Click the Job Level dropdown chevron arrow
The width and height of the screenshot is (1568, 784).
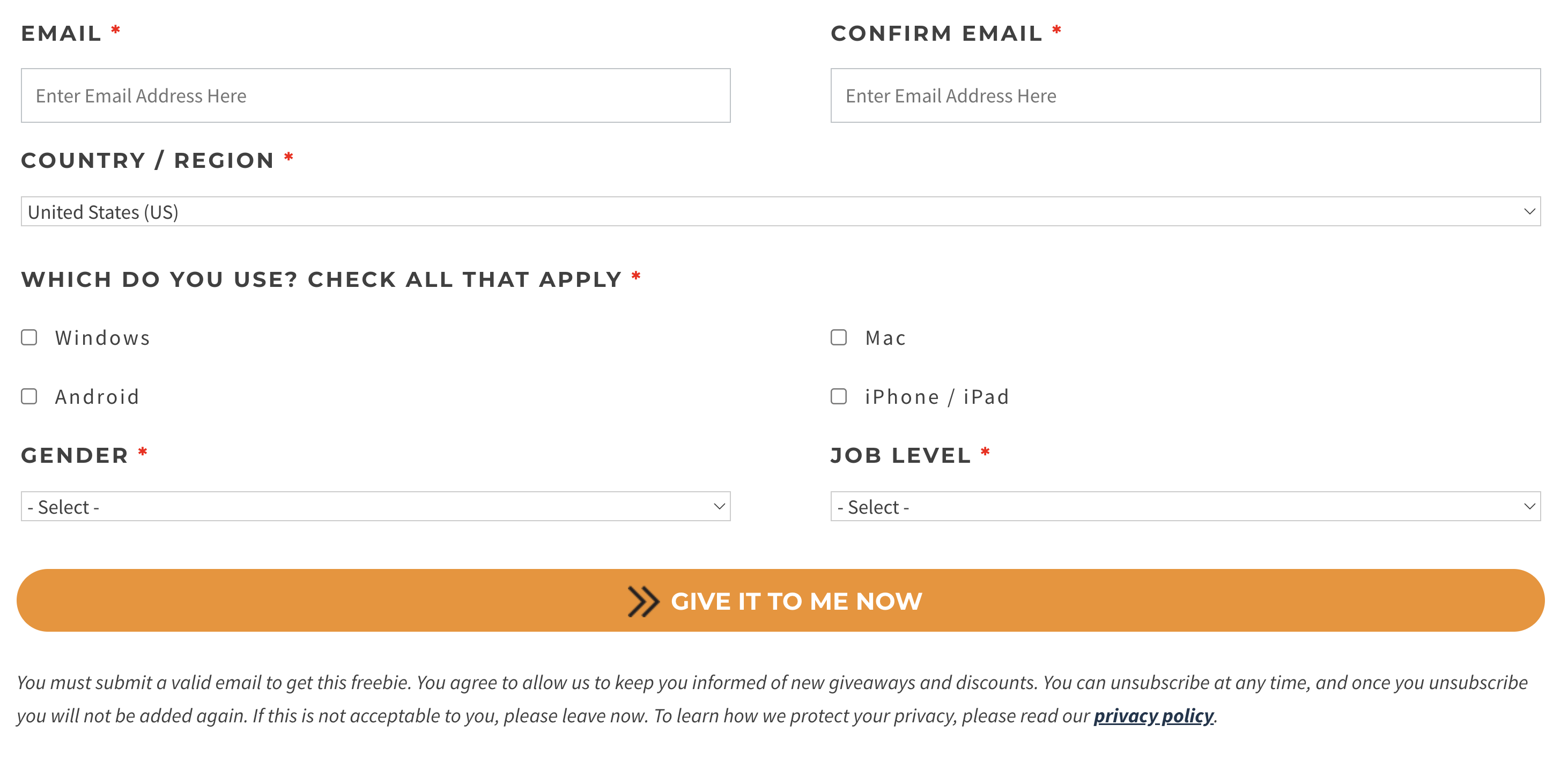[1528, 506]
